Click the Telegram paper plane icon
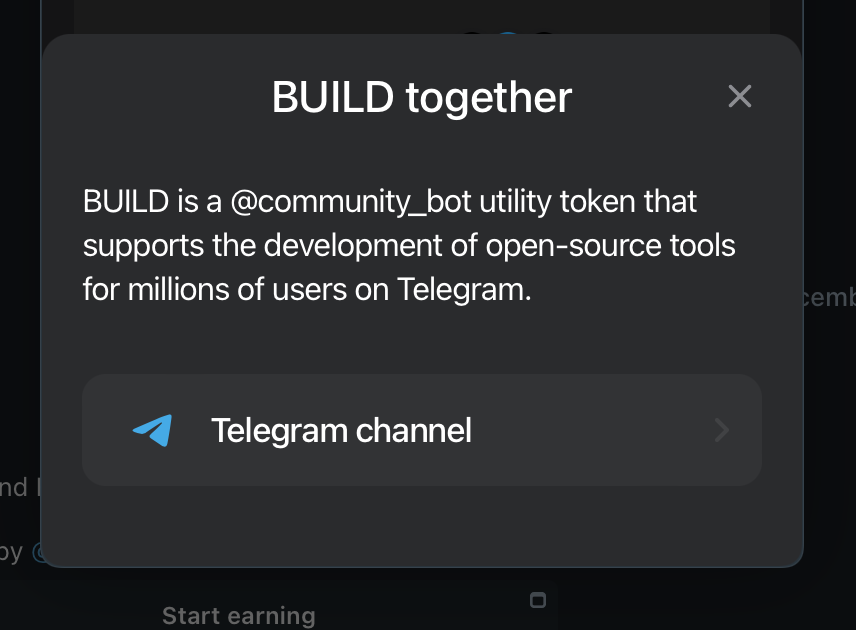Viewport: 856px width, 630px height. [x=152, y=430]
